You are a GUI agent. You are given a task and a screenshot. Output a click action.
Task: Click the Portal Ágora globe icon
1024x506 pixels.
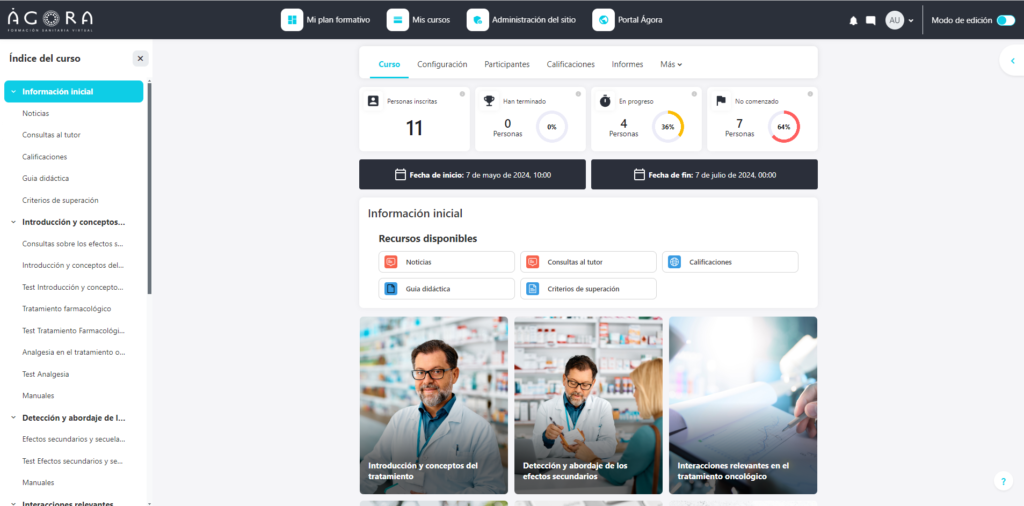click(x=603, y=20)
